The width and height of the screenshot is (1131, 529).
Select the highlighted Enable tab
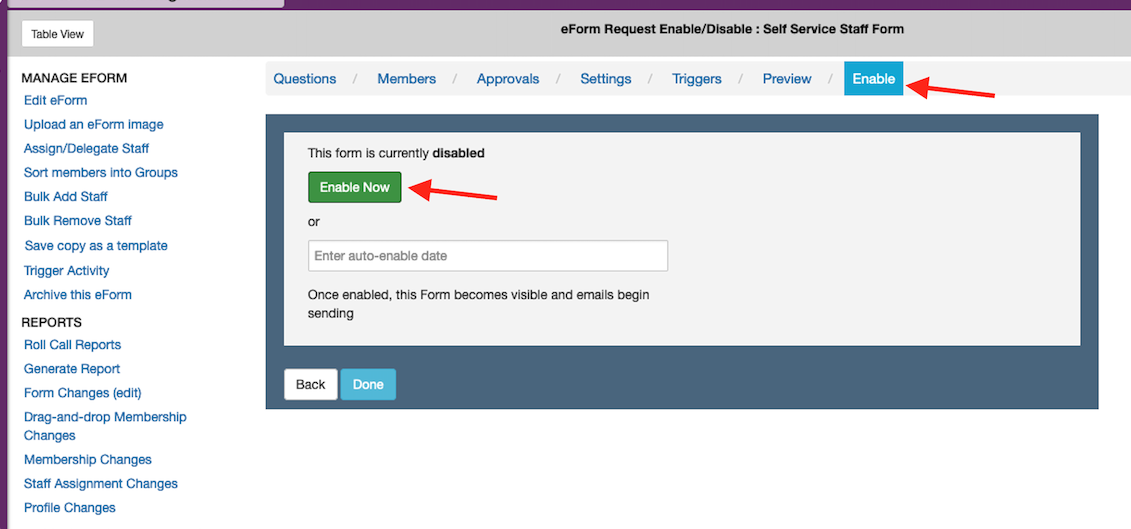[873, 79]
